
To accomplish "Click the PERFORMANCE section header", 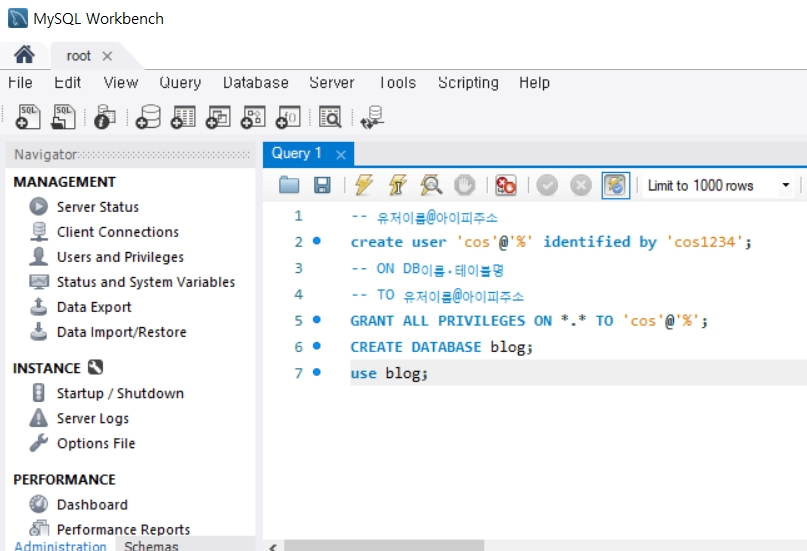I will tap(64, 479).
